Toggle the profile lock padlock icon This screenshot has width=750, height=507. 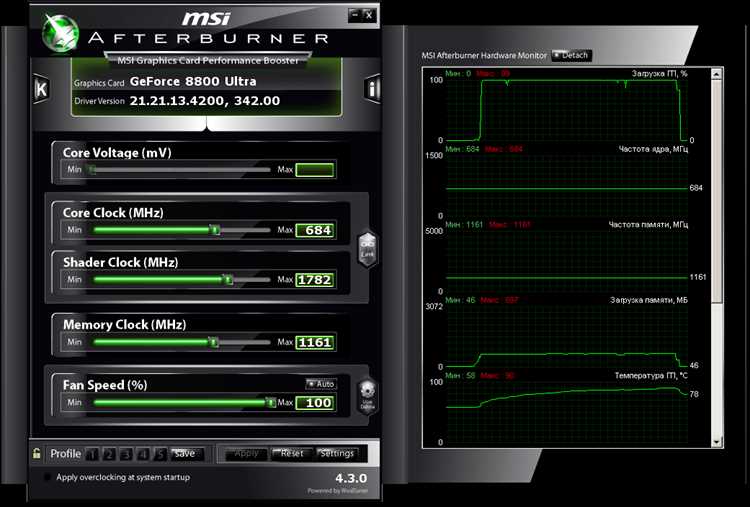pyautogui.click(x=36, y=453)
